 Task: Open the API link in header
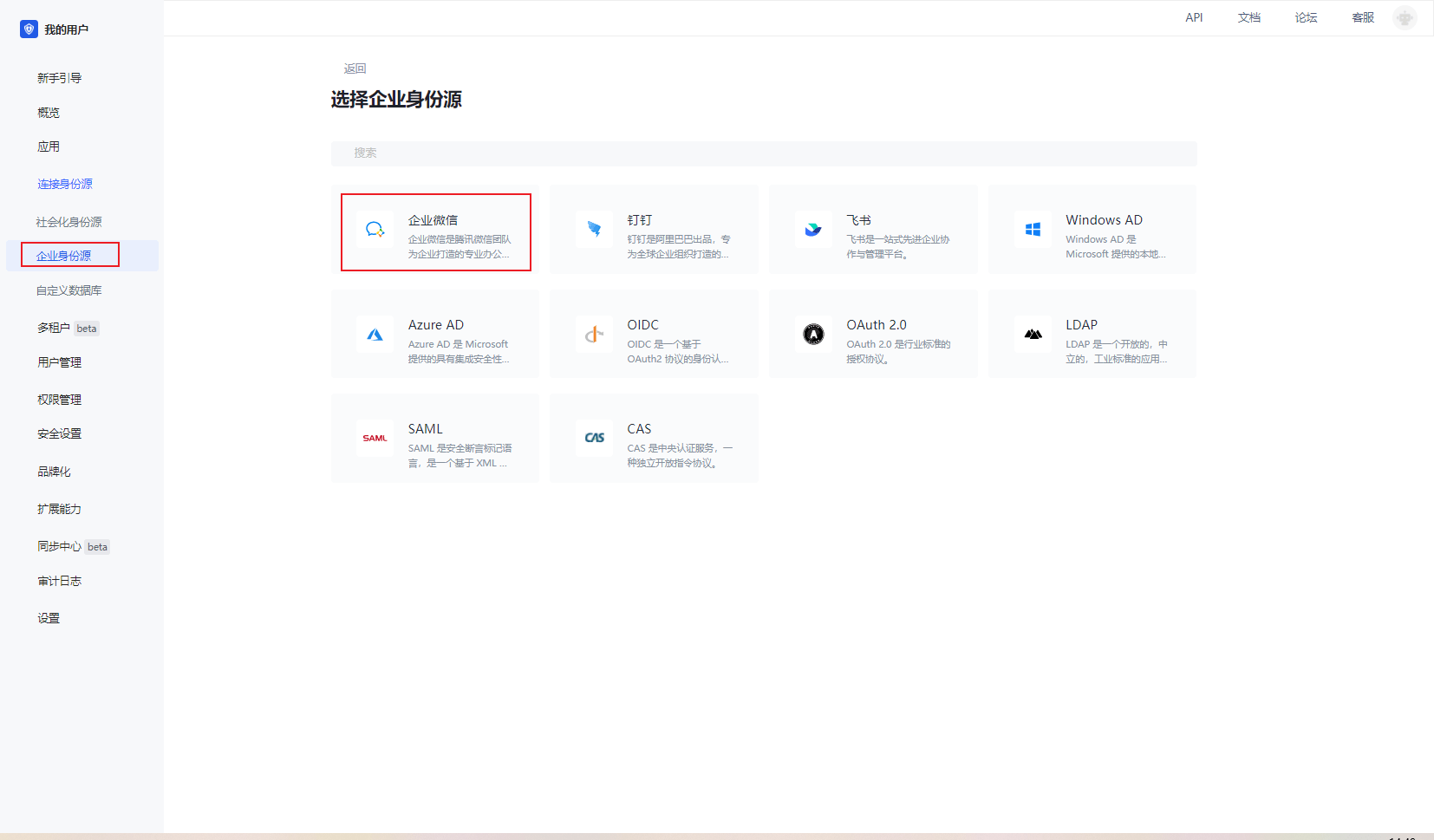[1194, 17]
